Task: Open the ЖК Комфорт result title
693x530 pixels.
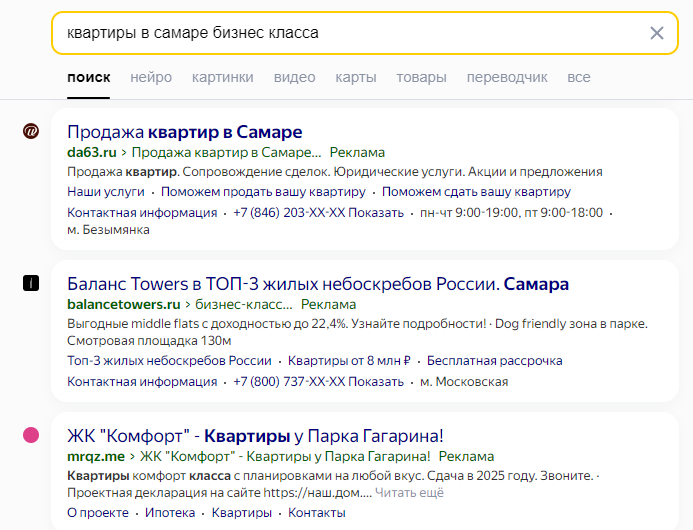Action: 255,436
